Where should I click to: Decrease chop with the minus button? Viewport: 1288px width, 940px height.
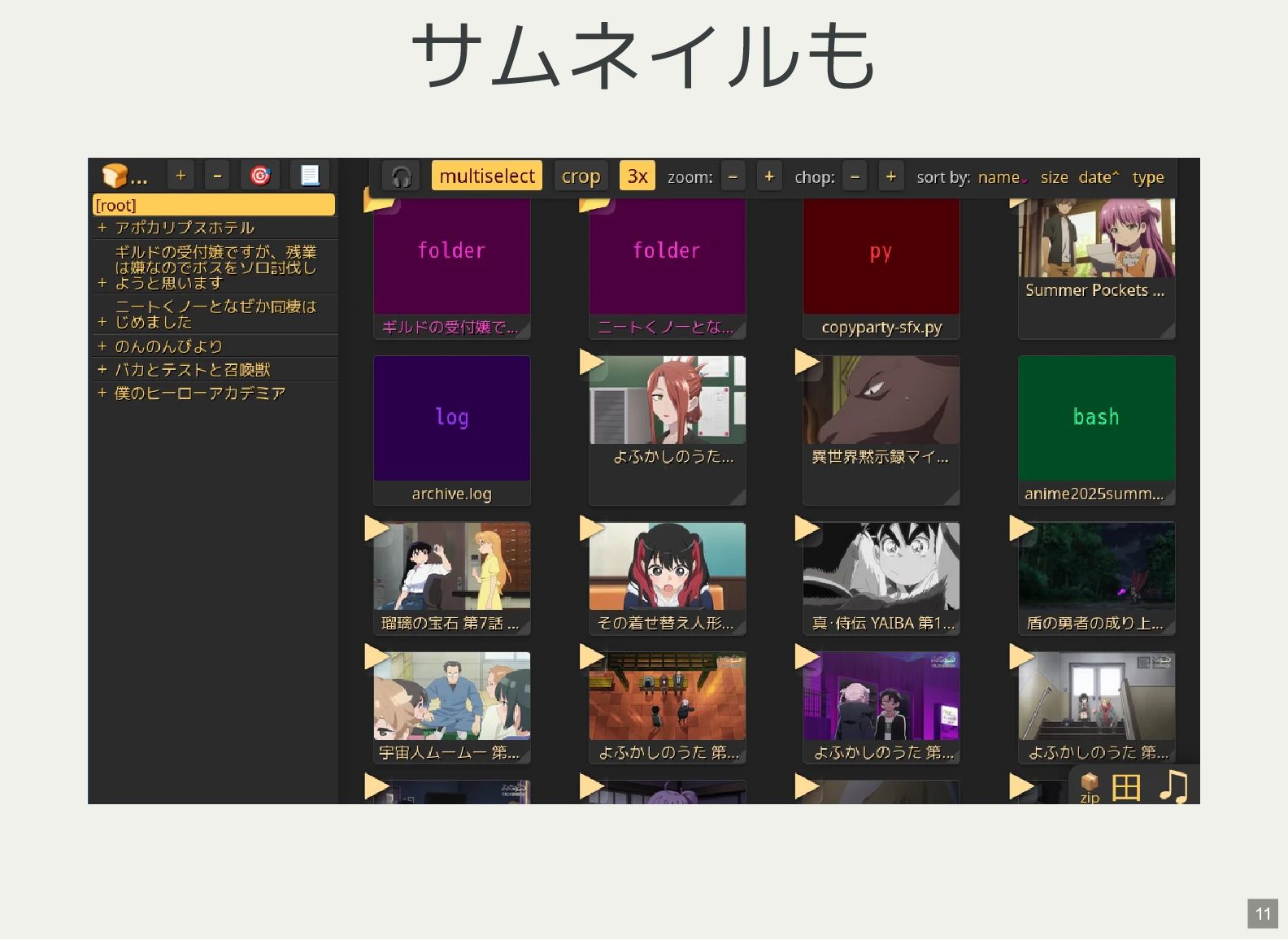click(855, 176)
